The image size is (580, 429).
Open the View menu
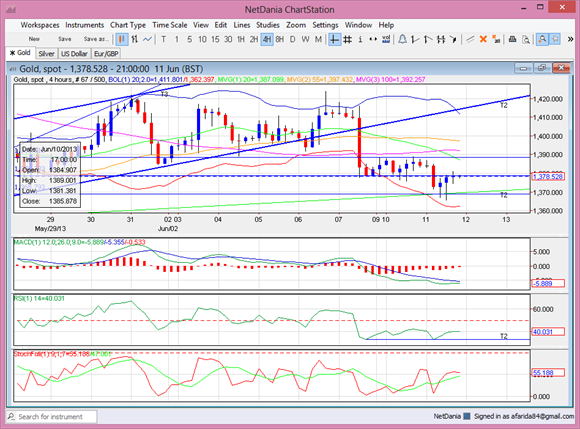pos(201,25)
